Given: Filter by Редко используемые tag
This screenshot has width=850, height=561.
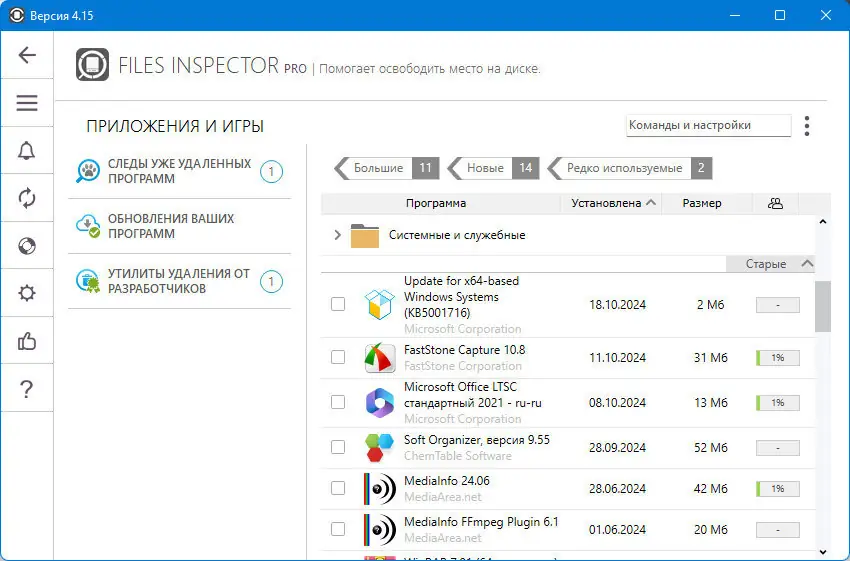Looking at the screenshot, I should (x=629, y=168).
